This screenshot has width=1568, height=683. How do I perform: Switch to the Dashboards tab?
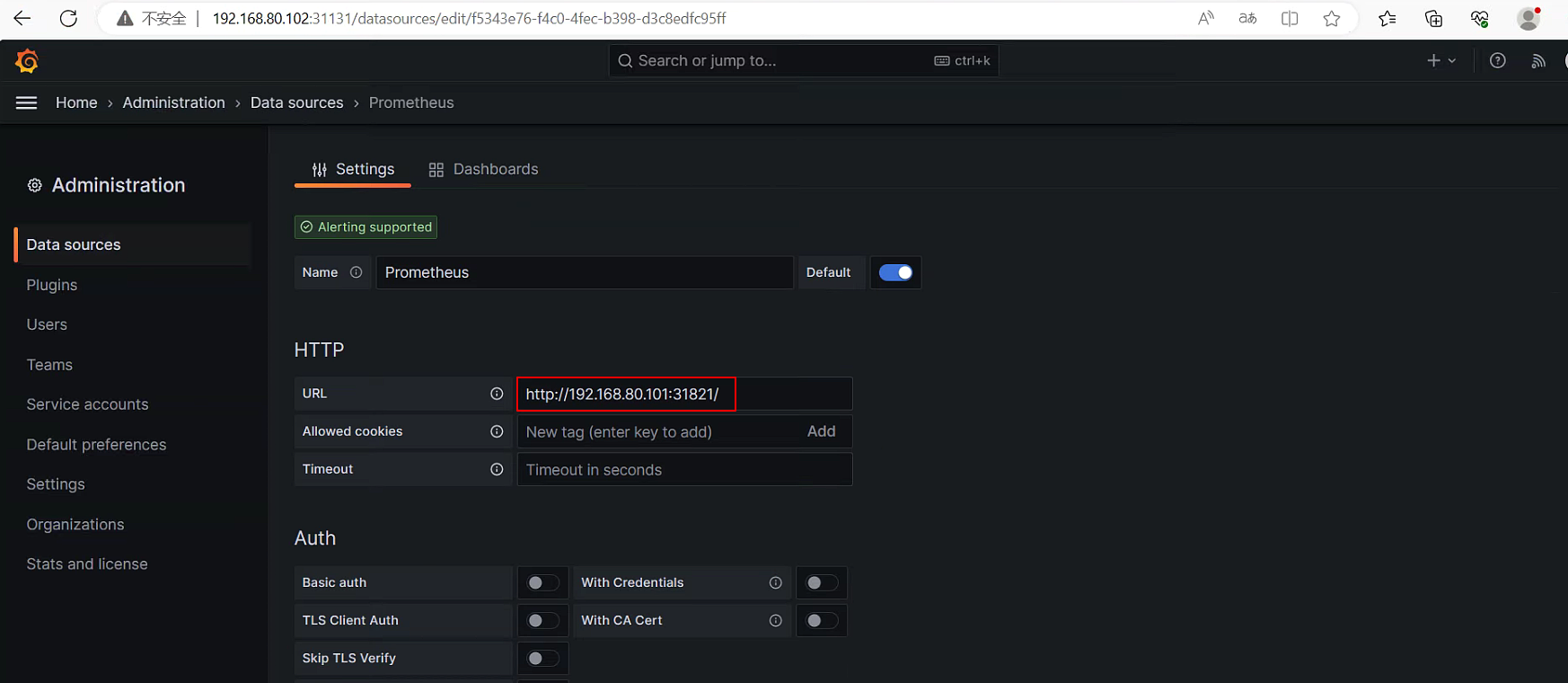click(x=483, y=169)
